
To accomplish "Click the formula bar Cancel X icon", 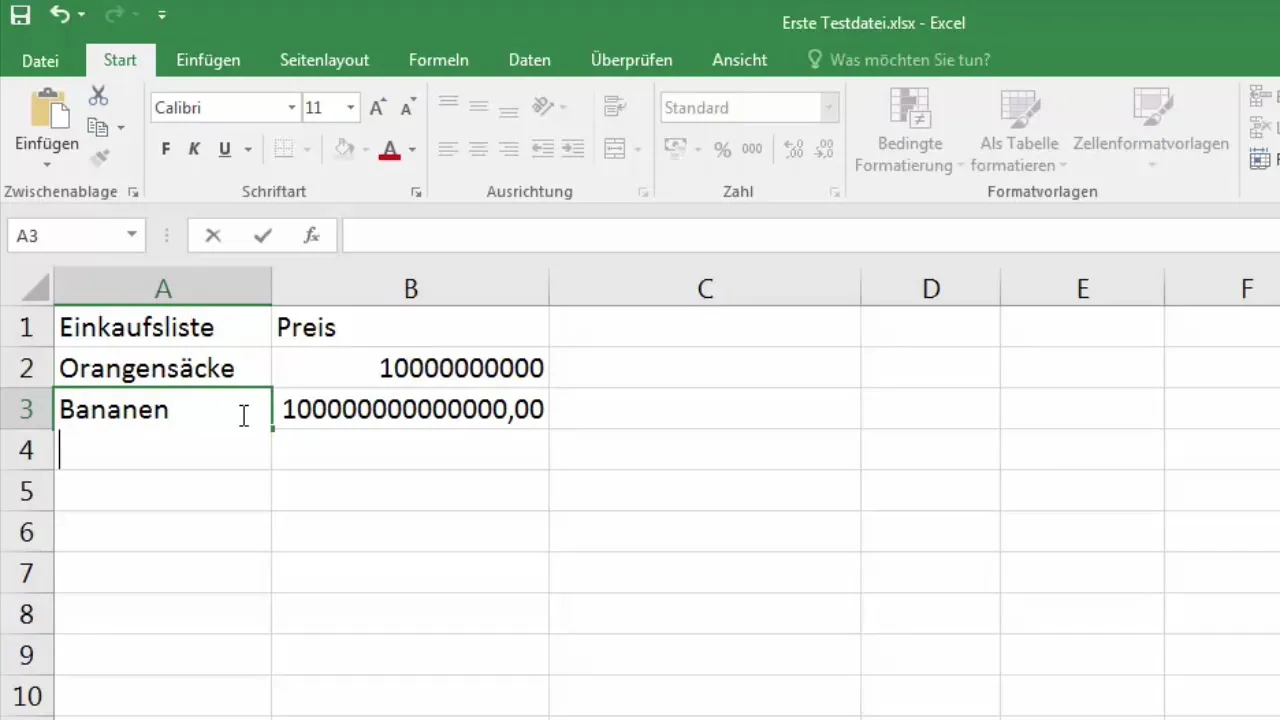I will (x=212, y=236).
